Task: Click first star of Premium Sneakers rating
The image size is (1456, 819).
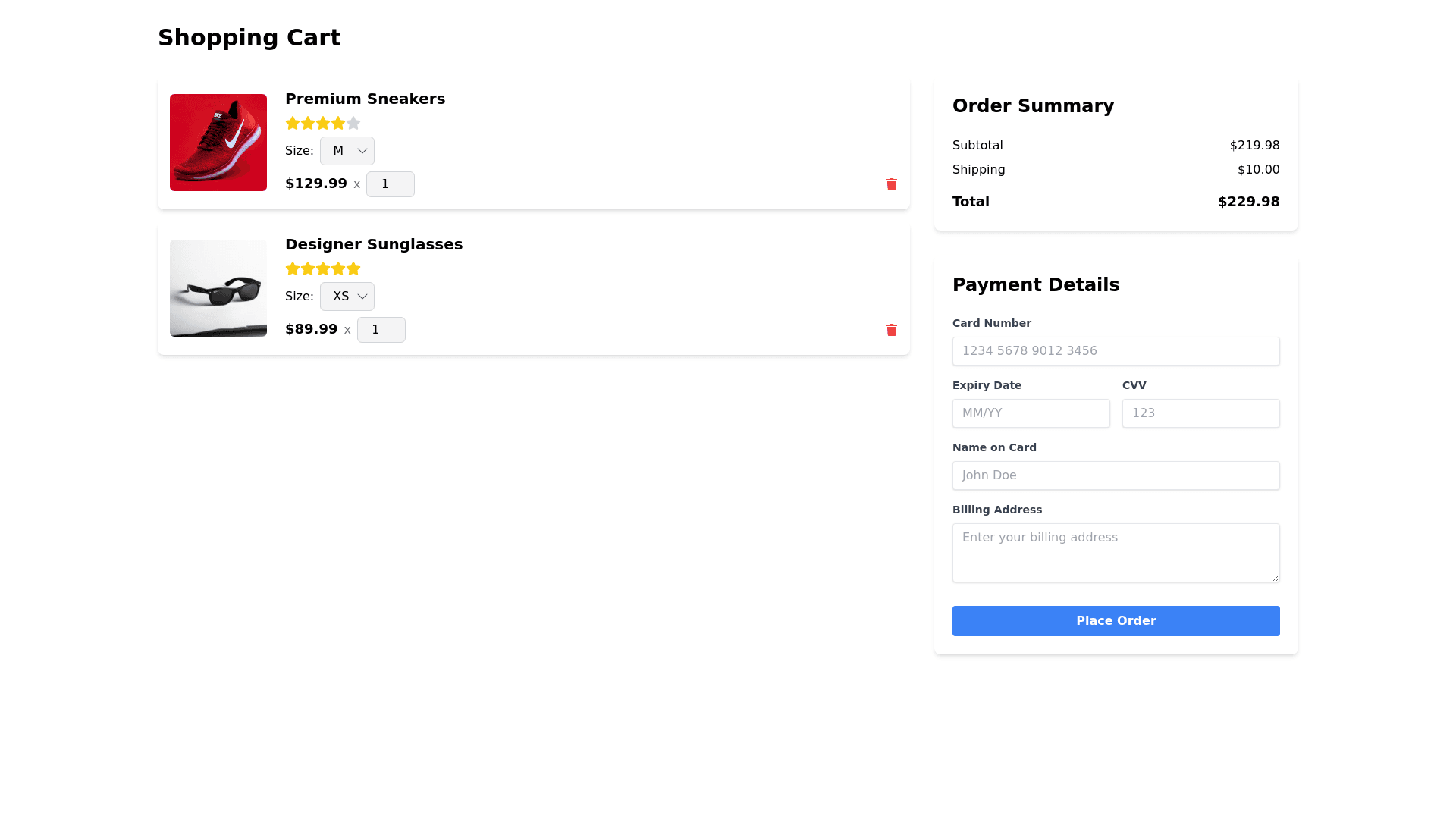Action: (x=293, y=123)
